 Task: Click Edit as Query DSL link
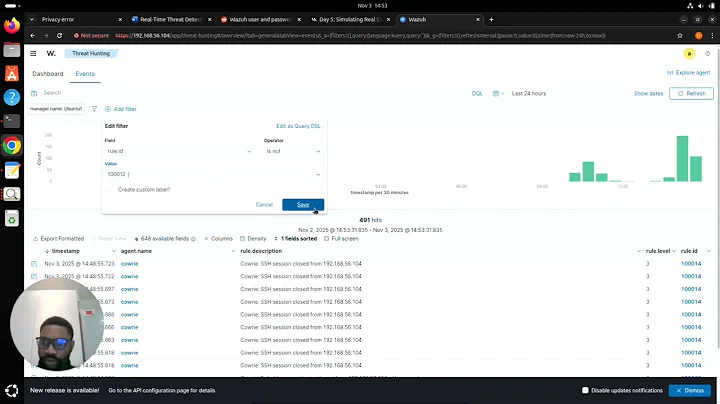(x=298, y=126)
